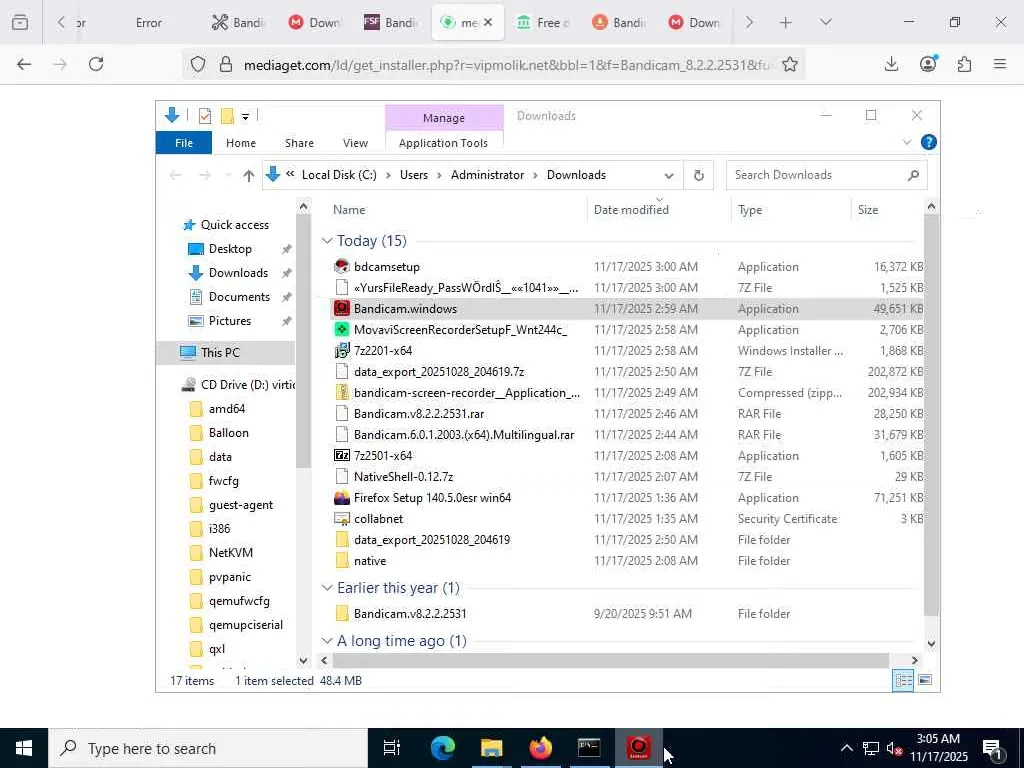1024x768 pixels.
Task: Click the New folder quick access icon
Action: point(227,116)
